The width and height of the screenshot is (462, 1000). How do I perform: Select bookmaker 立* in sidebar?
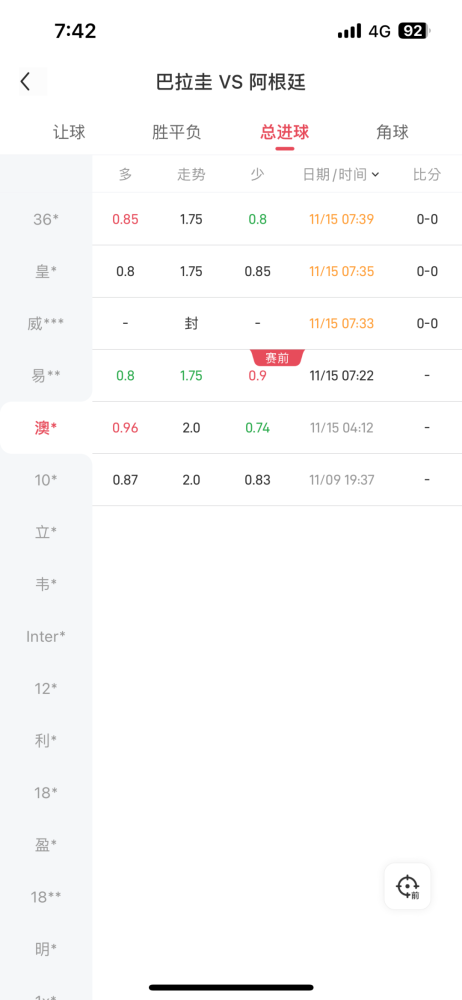(x=46, y=532)
